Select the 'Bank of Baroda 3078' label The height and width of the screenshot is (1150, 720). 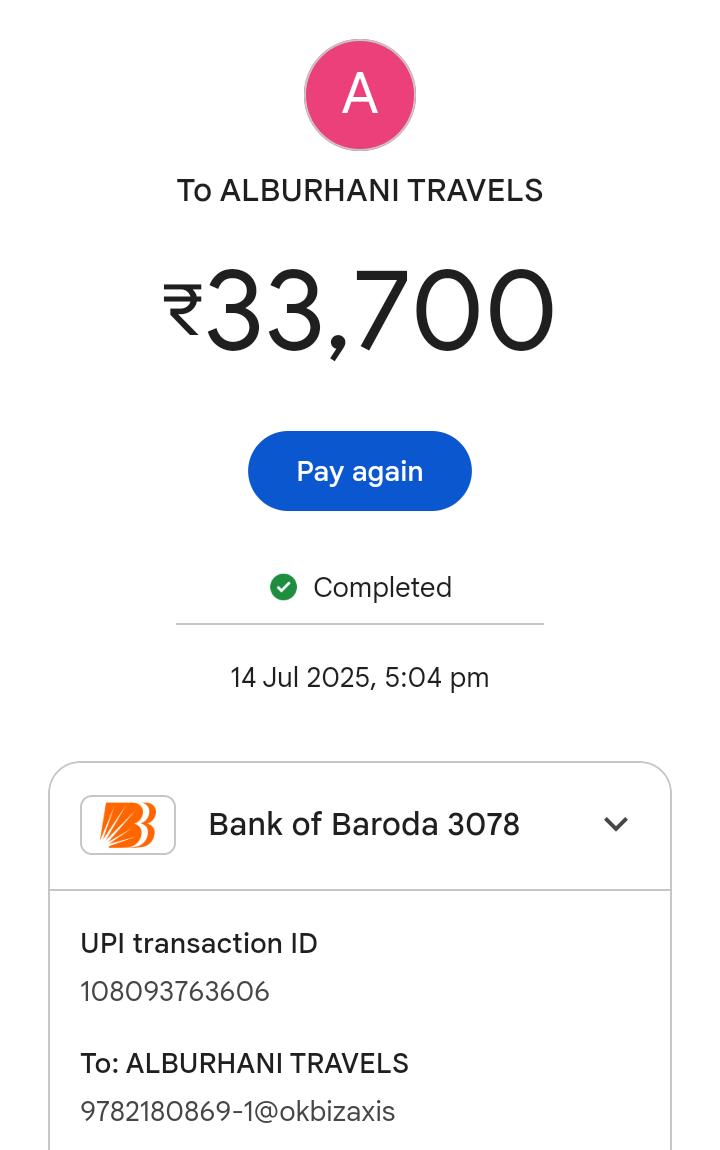tap(364, 825)
